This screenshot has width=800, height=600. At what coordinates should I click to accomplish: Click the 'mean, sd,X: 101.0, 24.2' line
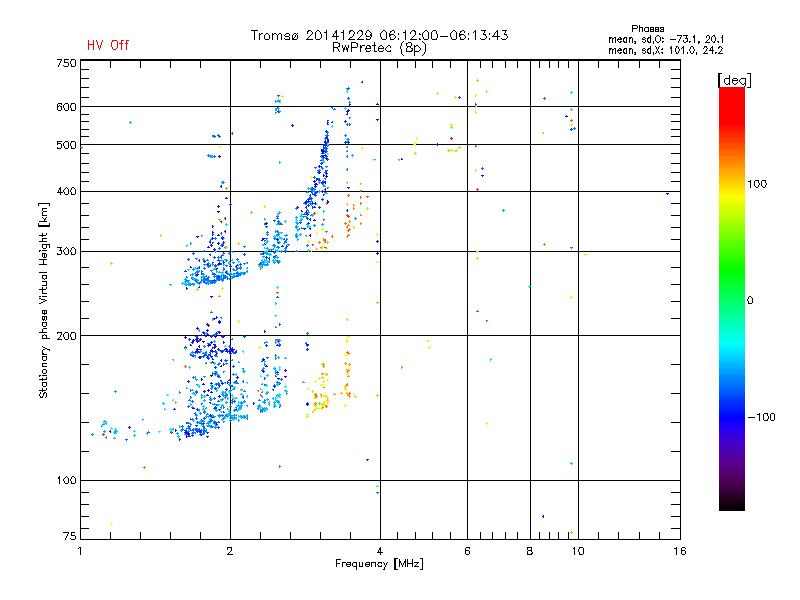(x=665, y=50)
